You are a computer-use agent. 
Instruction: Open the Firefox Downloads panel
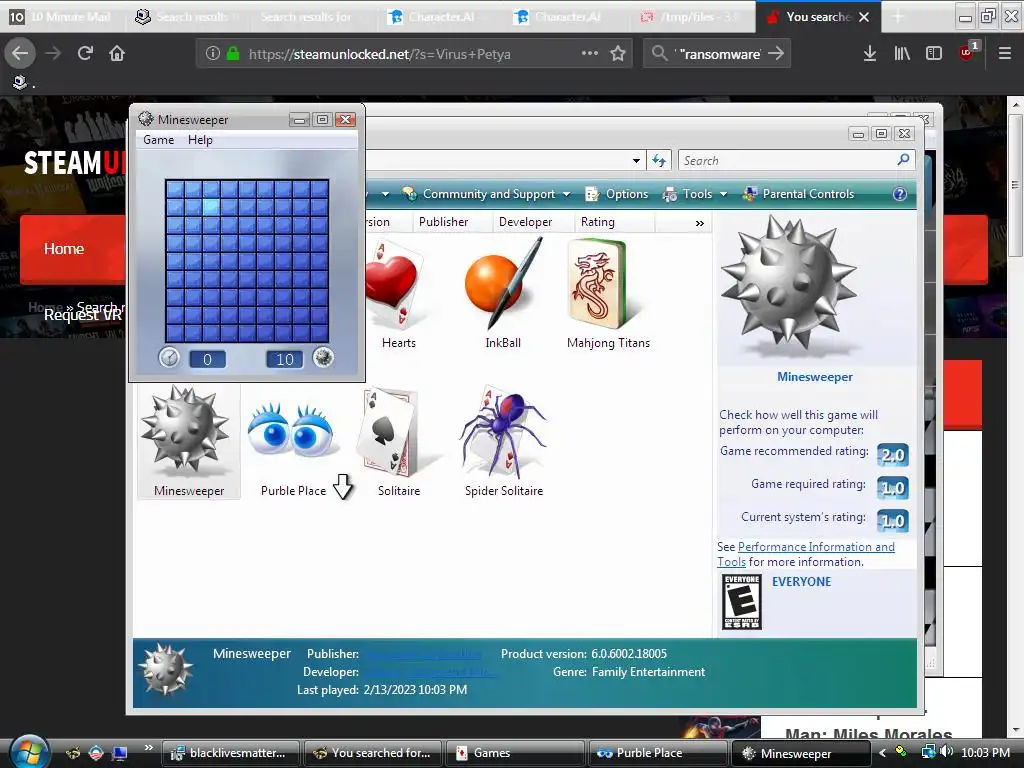(x=869, y=54)
